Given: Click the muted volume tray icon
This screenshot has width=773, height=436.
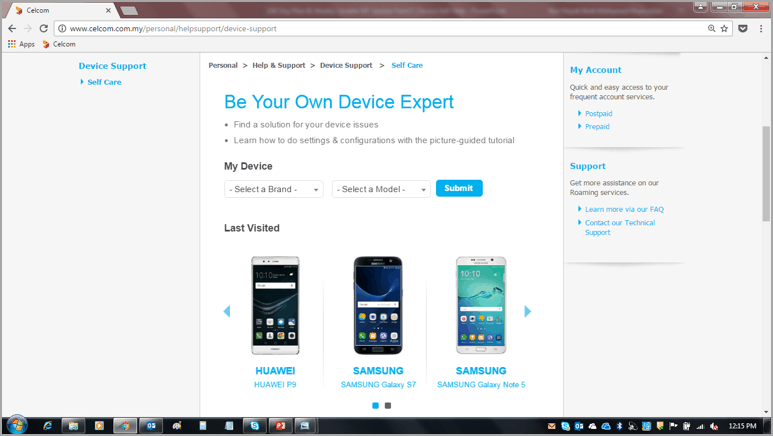Looking at the screenshot, I should pyautogui.click(x=713, y=426).
